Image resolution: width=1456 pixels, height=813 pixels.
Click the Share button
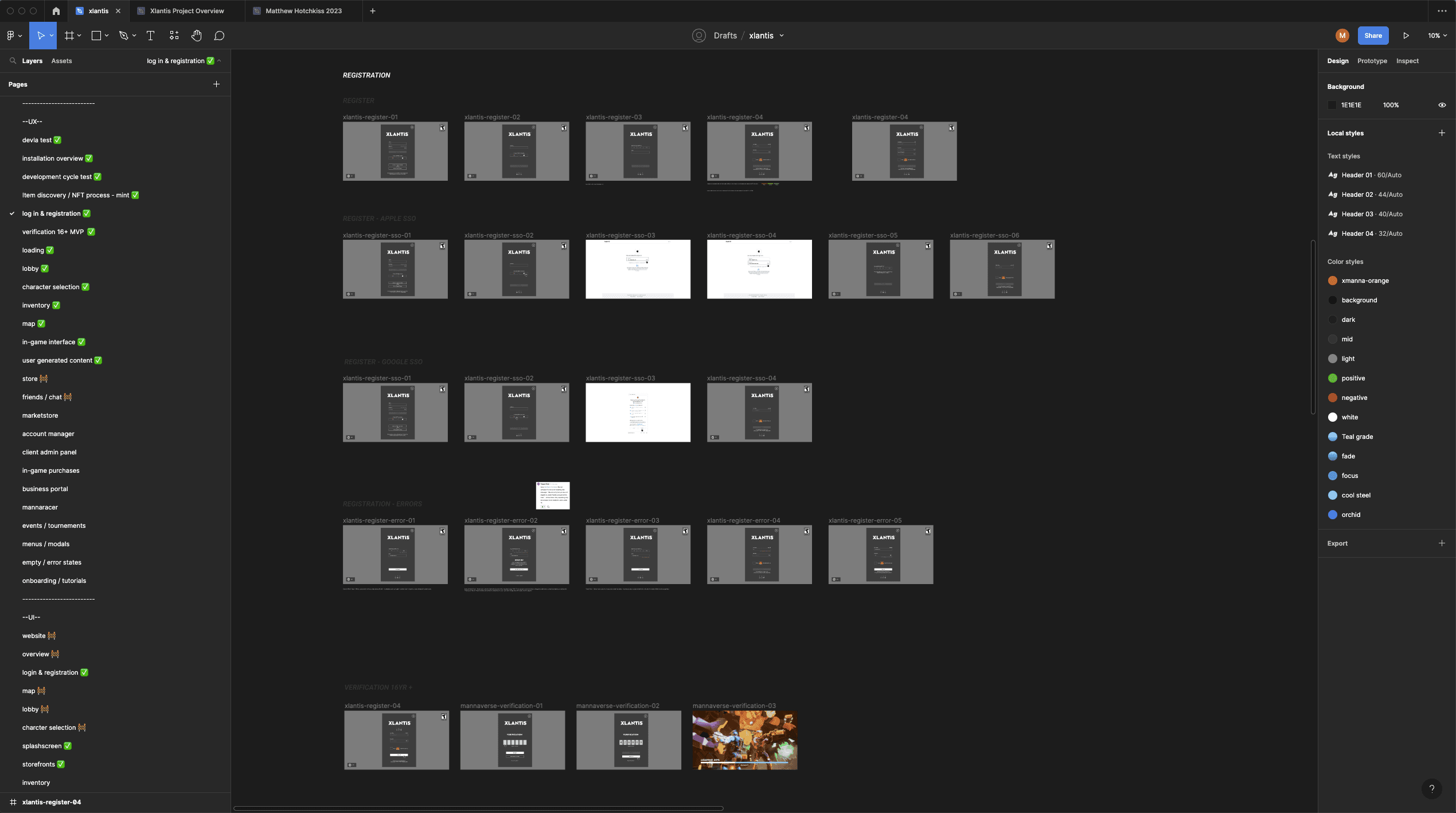pyautogui.click(x=1373, y=36)
